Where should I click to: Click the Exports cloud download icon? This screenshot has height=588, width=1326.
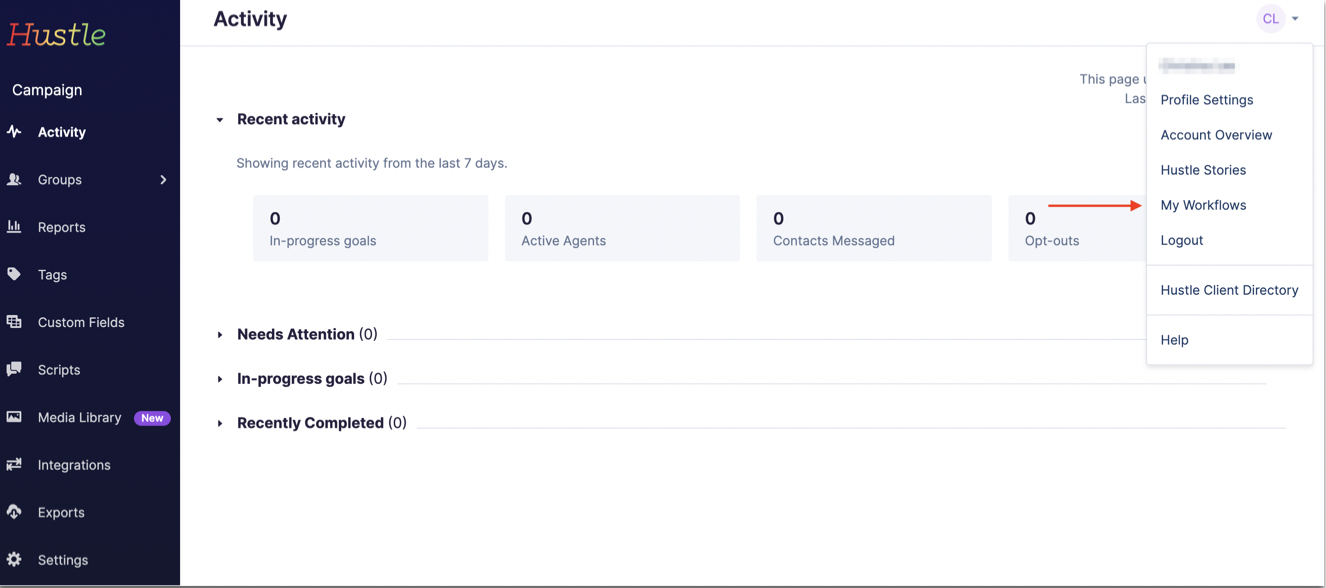click(x=14, y=512)
